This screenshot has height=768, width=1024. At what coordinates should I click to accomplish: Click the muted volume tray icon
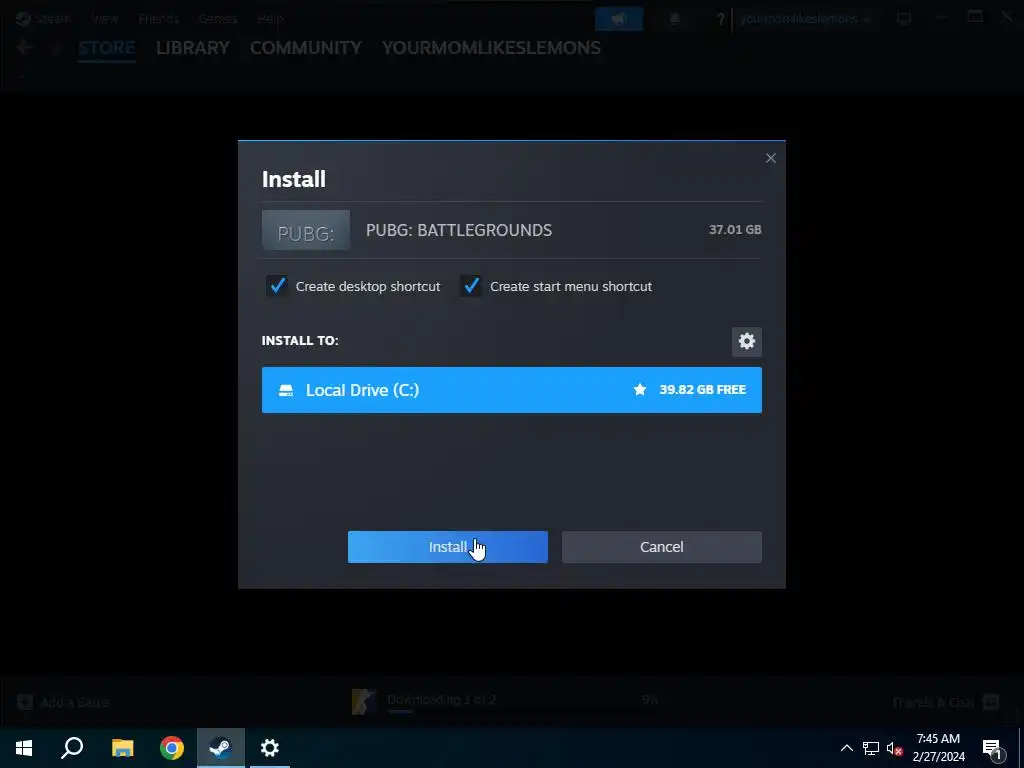tap(894, 748)
